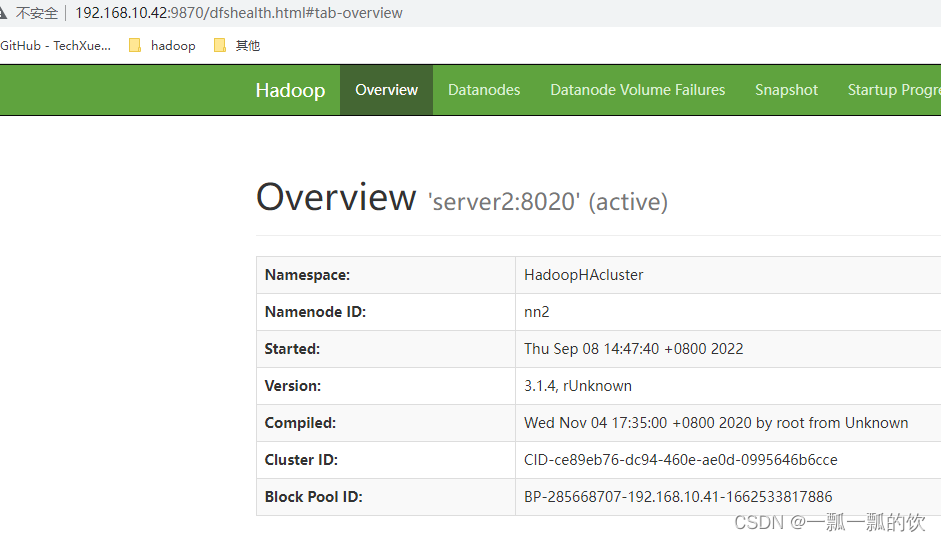The height and width of the screenshot is (542, 941).
Task: Open Datanode Volume Failures tab
Action: coord(637,90)
